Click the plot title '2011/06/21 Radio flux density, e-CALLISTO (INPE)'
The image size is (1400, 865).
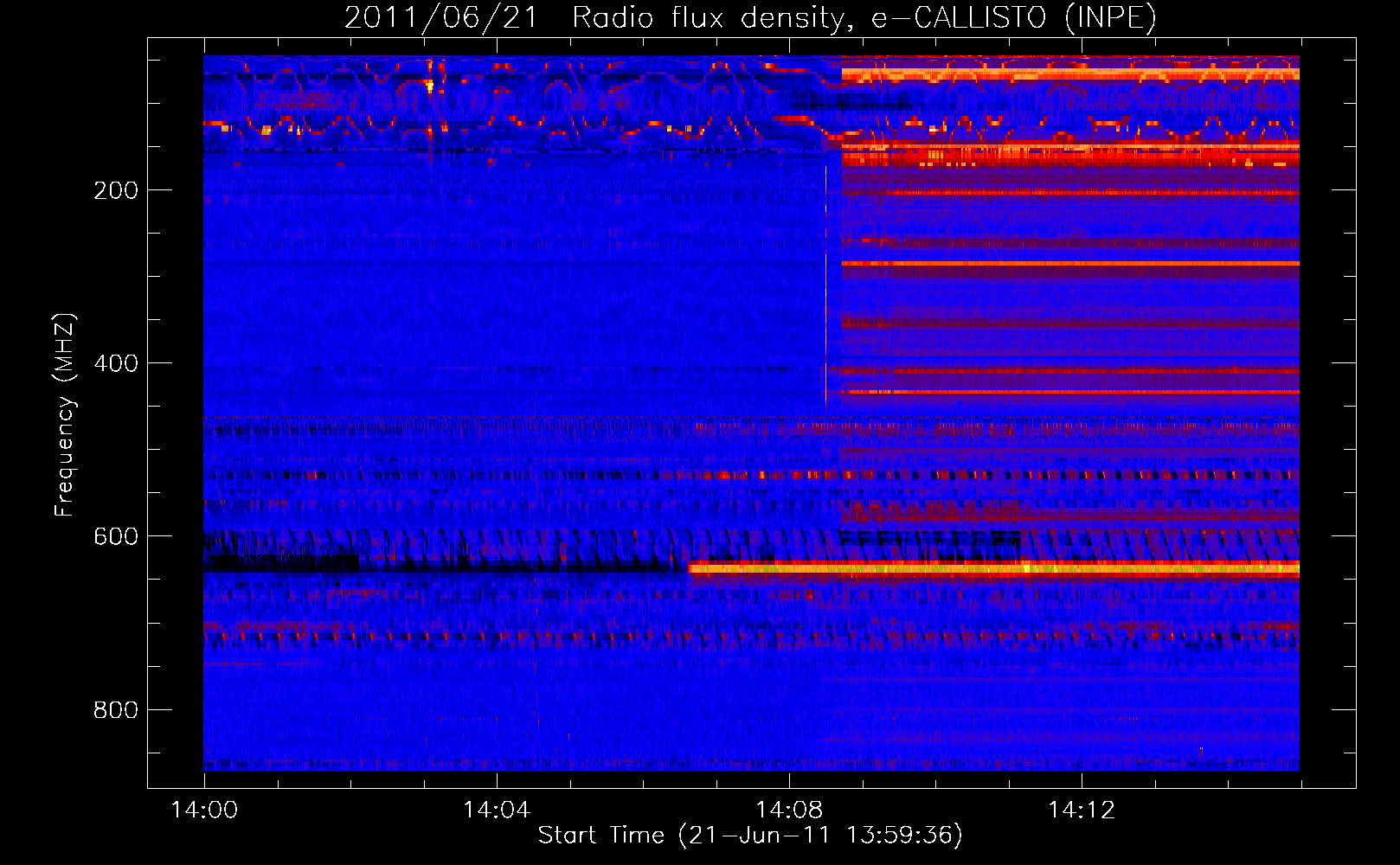[x=750, y=17]
